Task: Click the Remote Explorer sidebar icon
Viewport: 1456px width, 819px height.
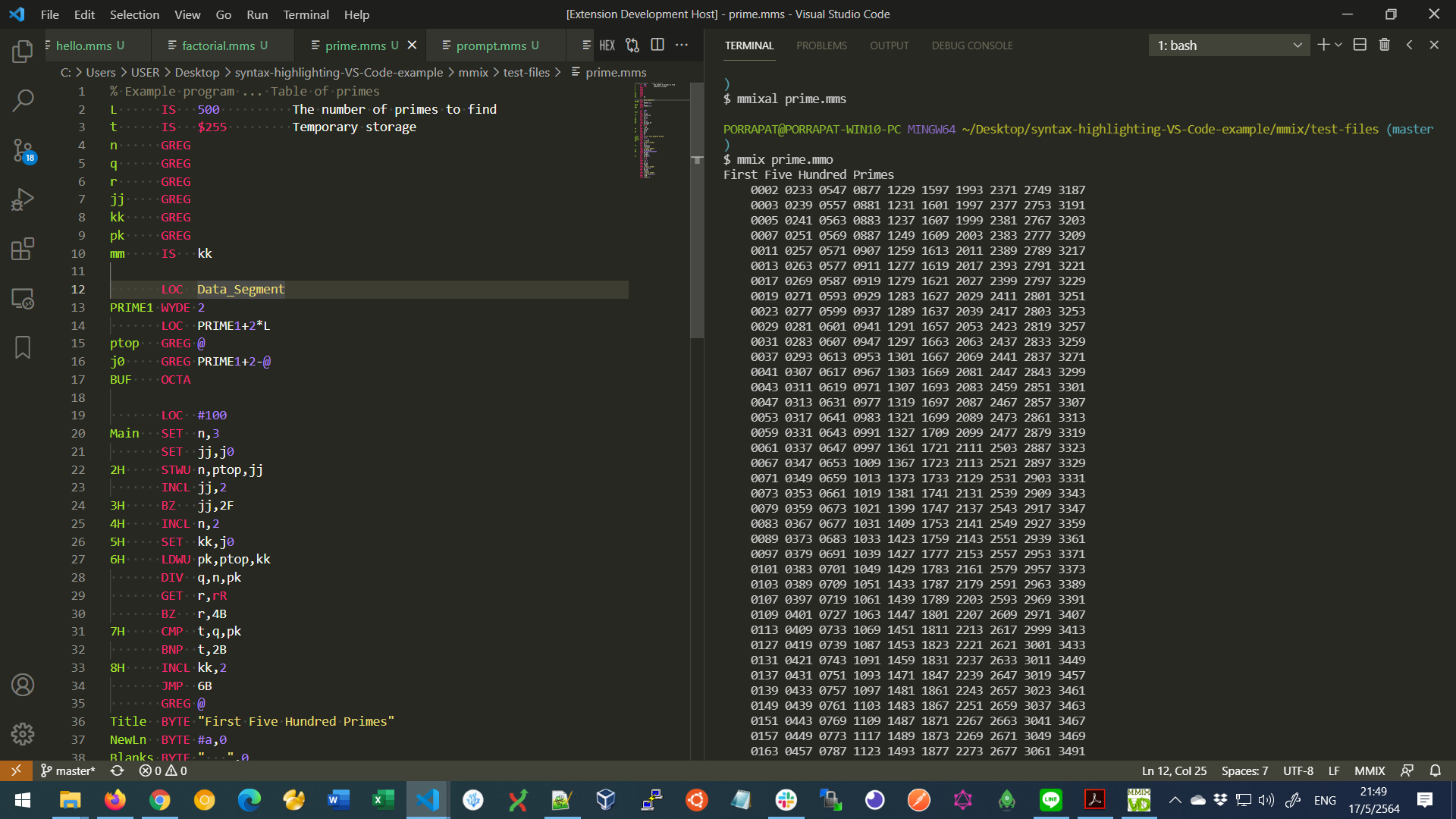Action: [x=23, y=299]
